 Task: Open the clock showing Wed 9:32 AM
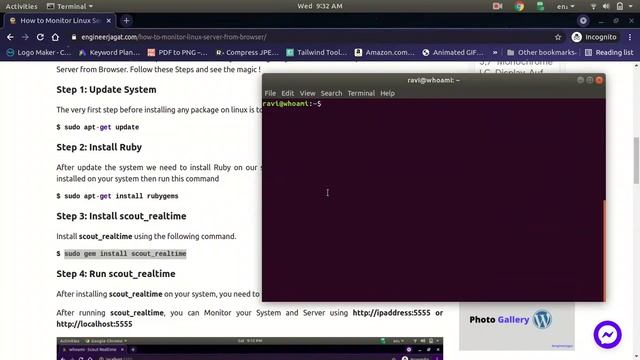pyautogui.click(x=320, y=6)
